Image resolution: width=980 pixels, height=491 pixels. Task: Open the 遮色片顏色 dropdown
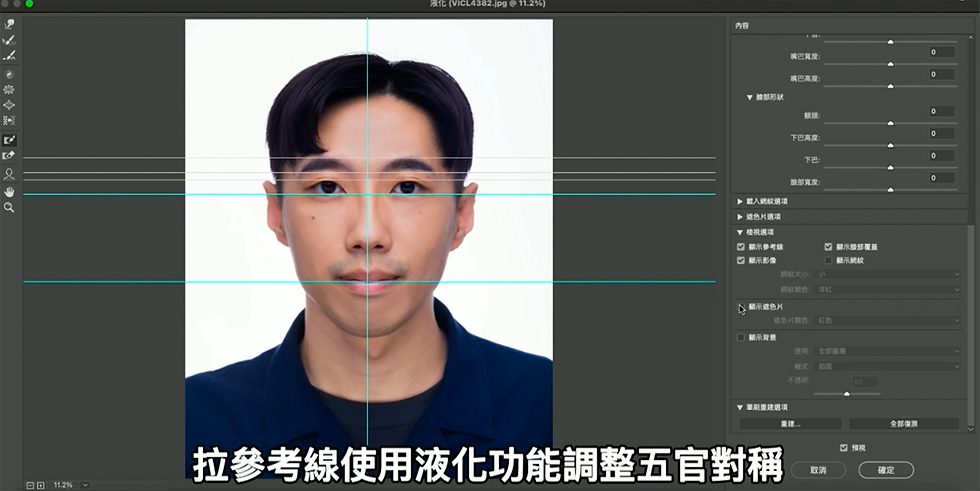pyautogui.click(x=888, y=320)
